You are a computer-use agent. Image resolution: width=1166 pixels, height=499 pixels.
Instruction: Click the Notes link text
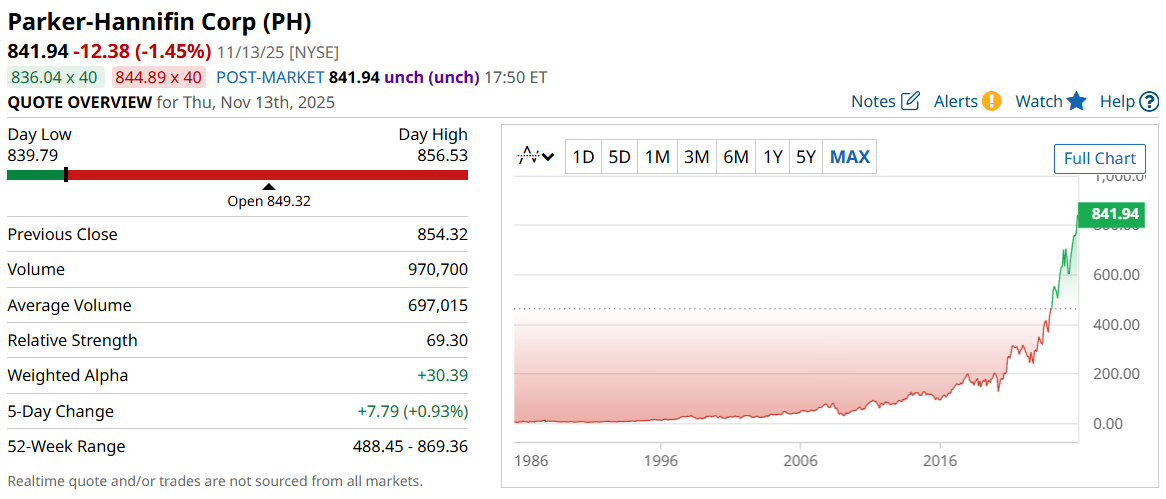(873, 101)
